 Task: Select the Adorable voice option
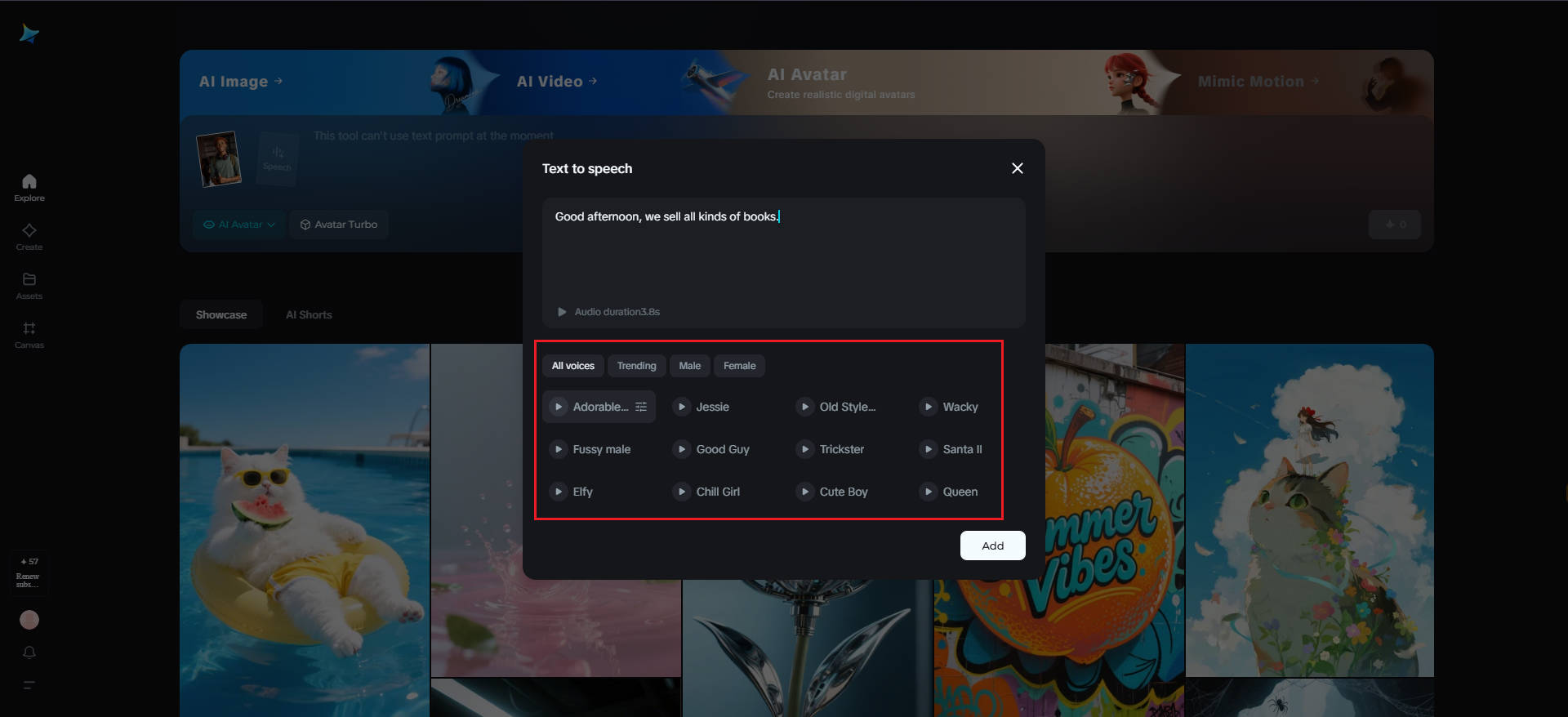[x=599, y=407]
